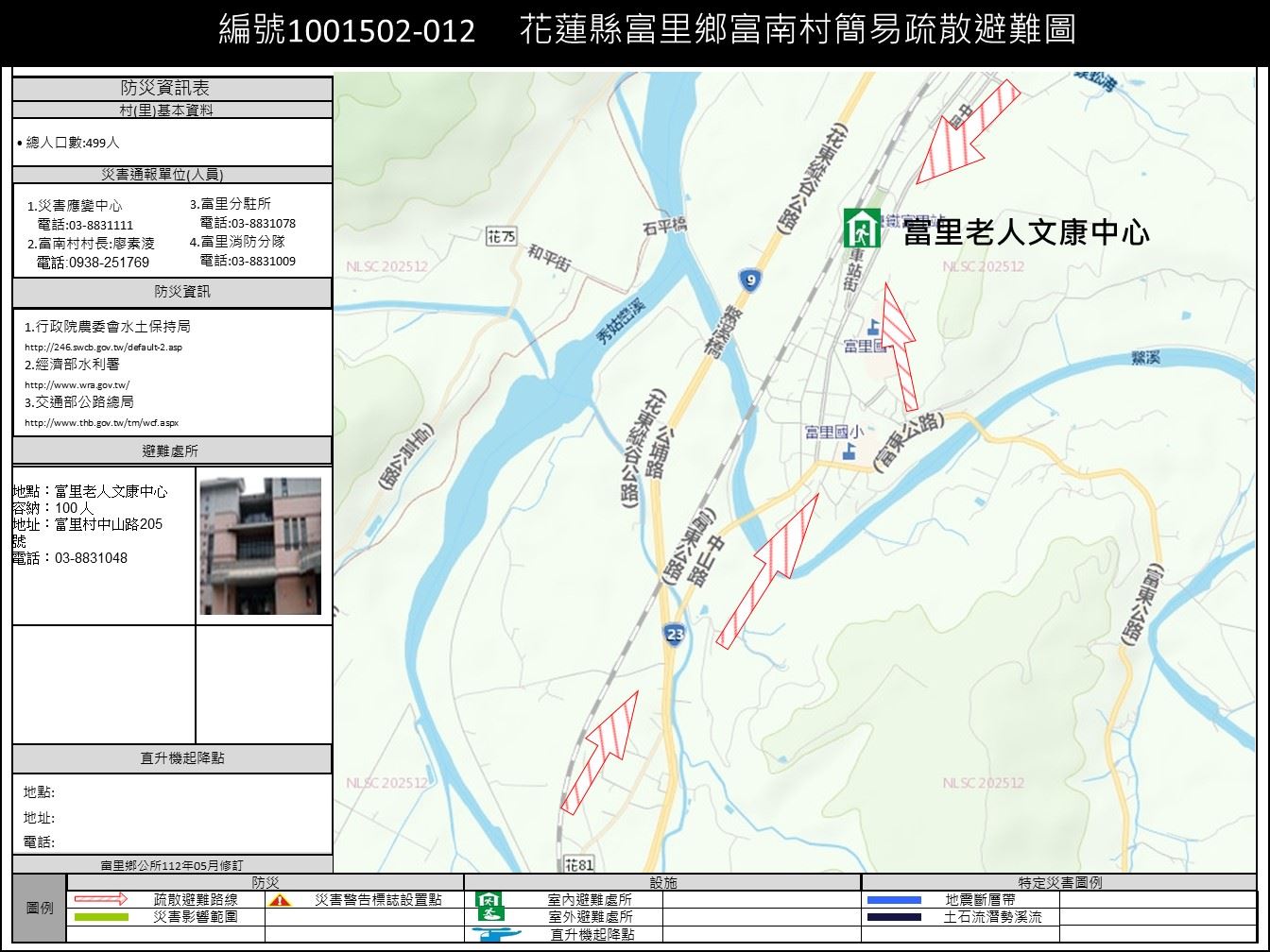Click the 富里國中 school marker near 車站街
Screen dimensions: 1270x952
[x=874, y=330]
